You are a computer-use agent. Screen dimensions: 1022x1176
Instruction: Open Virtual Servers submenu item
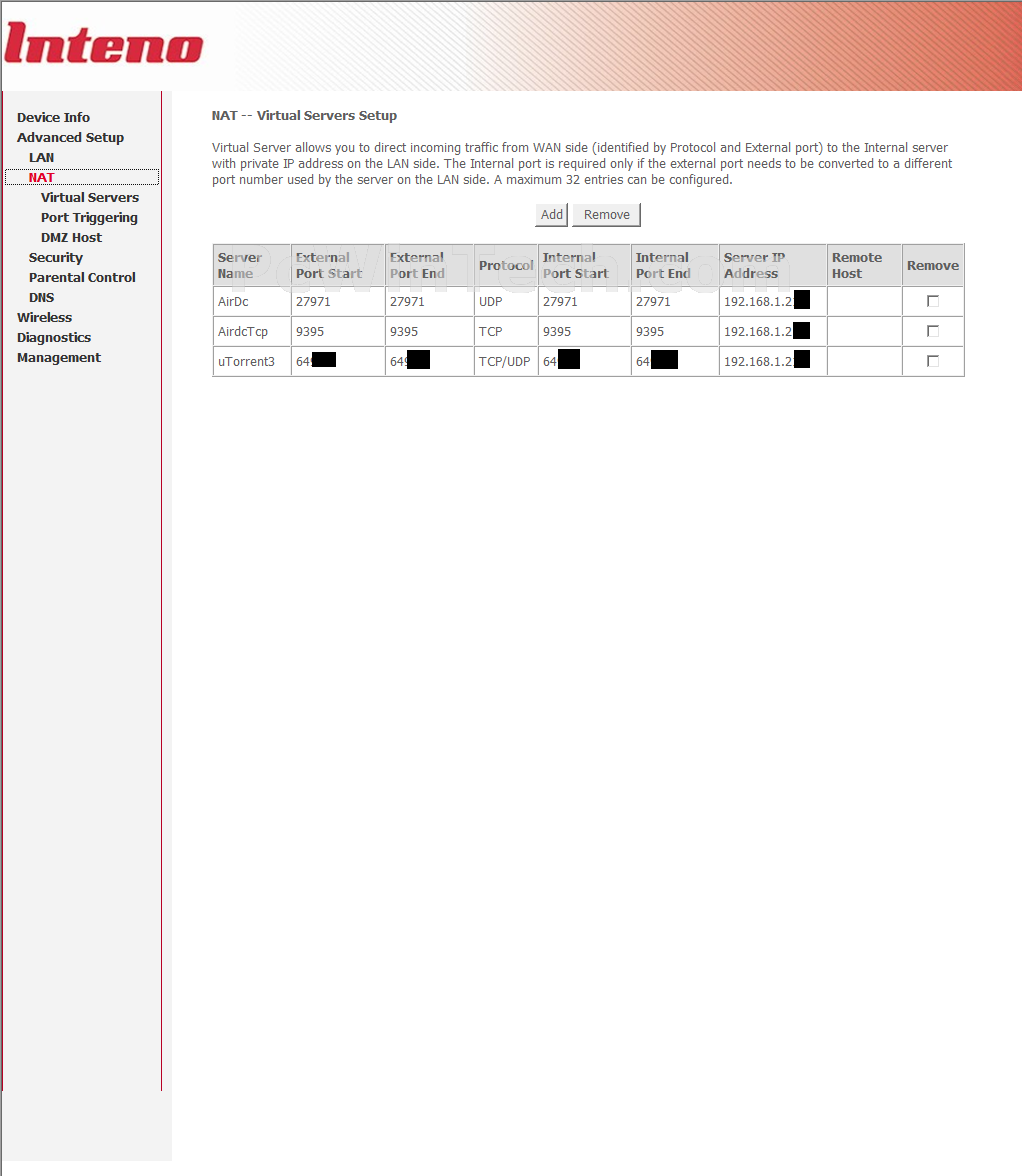[x=90, y=197]
